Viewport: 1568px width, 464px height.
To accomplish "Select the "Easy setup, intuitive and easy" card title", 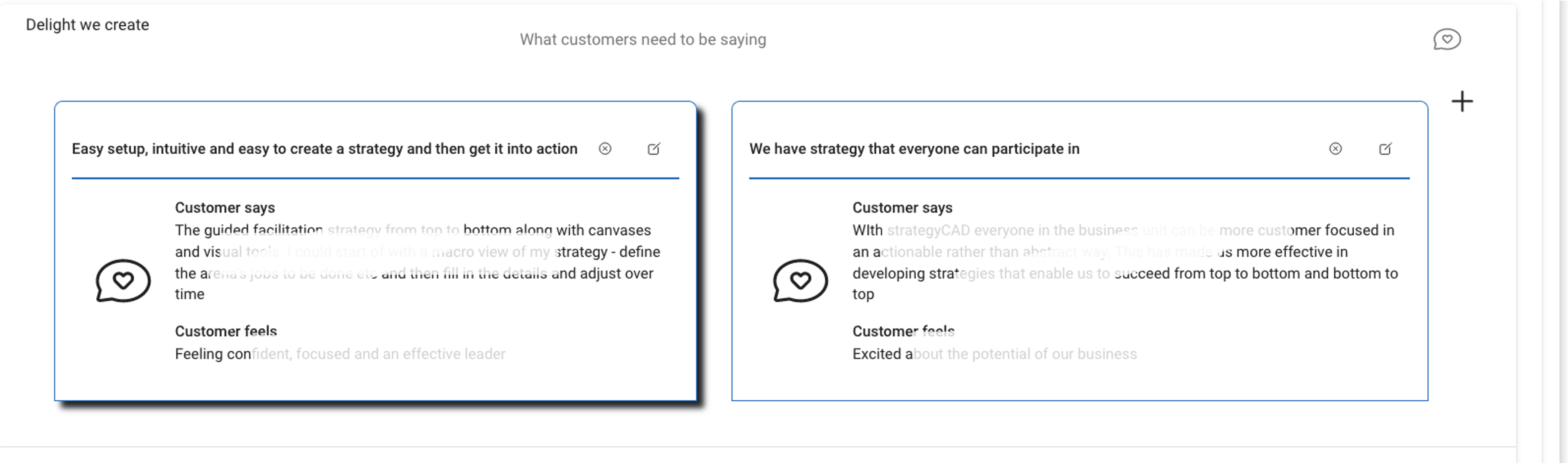I will 324,149.
